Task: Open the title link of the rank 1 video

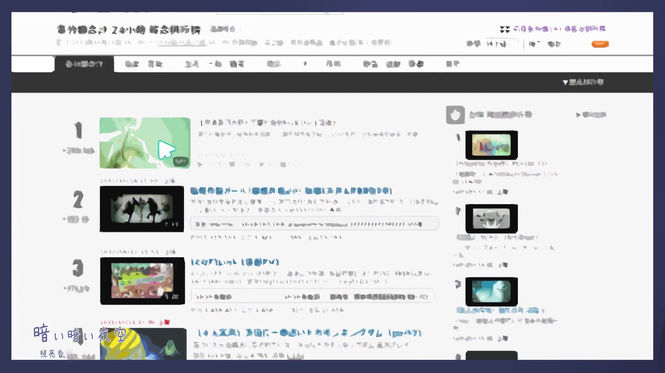Action: [x=268, y=123]
